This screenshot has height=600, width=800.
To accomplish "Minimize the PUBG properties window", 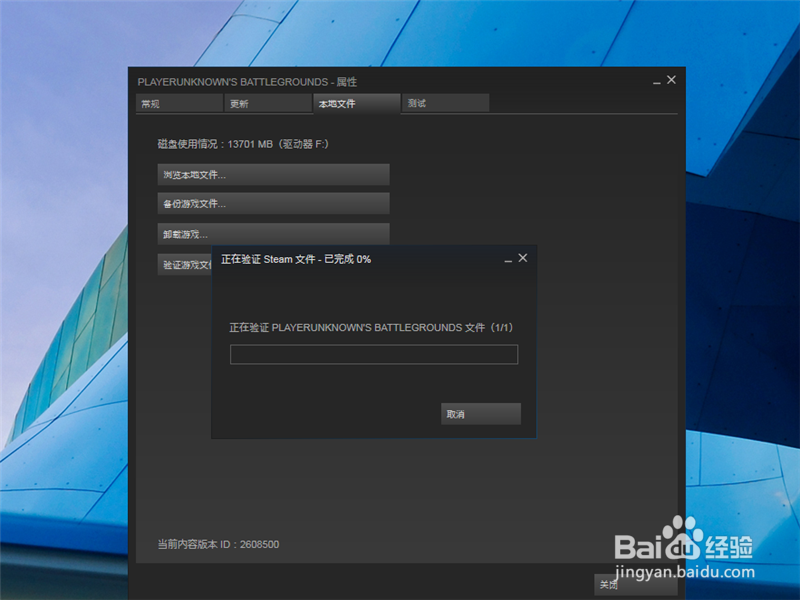I will [657, 82].
